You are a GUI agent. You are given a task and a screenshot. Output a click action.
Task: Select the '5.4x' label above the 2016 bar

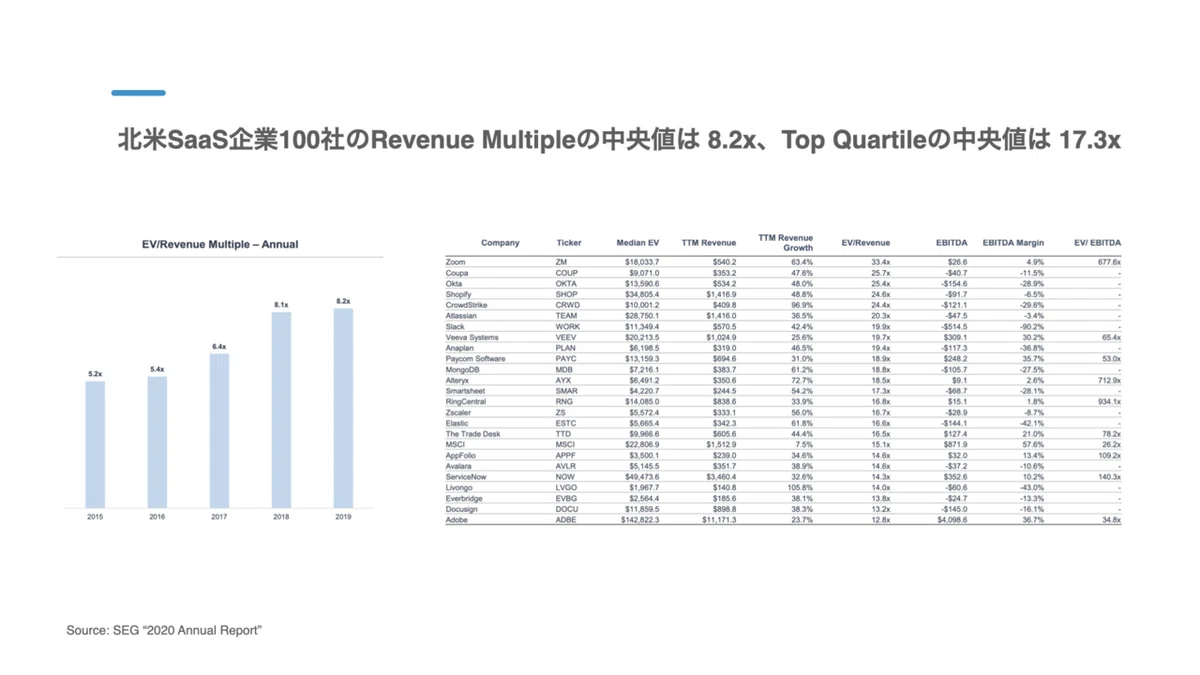click(x=157, y=369)
